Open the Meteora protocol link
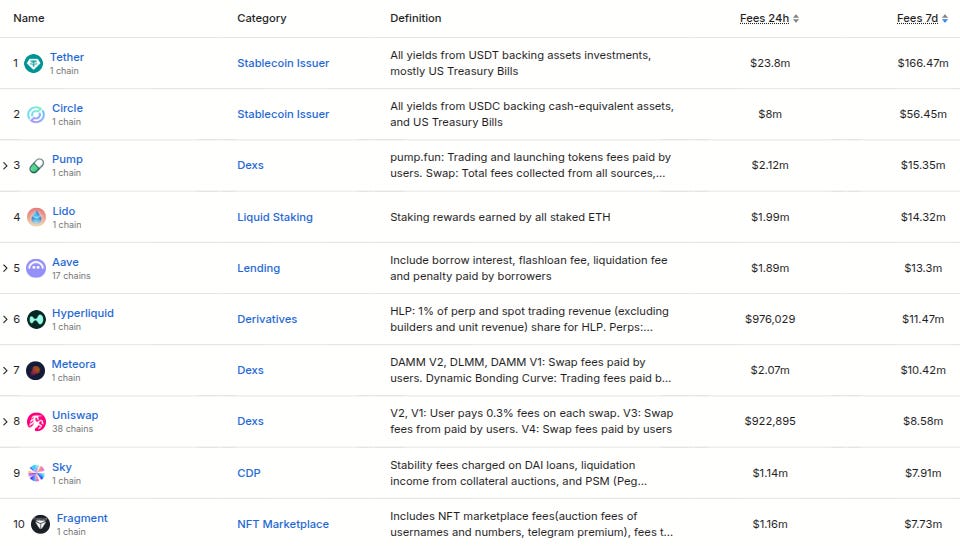 (73, 364)
